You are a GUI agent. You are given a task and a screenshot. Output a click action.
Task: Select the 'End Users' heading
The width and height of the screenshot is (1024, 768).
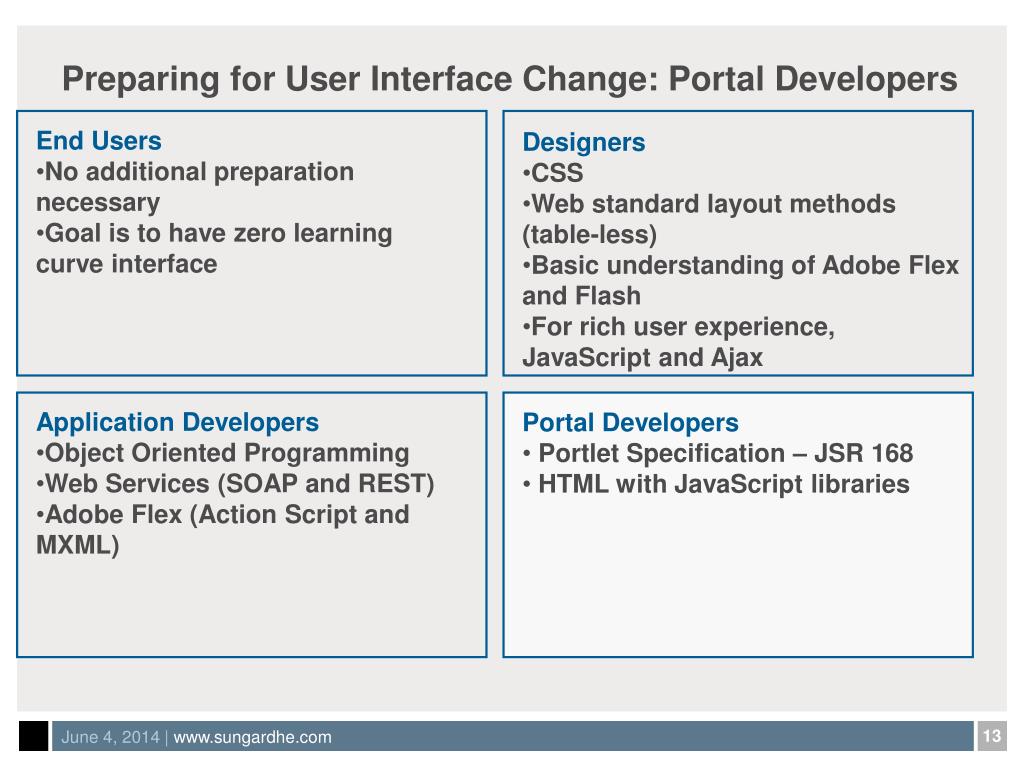pos(99,140)
